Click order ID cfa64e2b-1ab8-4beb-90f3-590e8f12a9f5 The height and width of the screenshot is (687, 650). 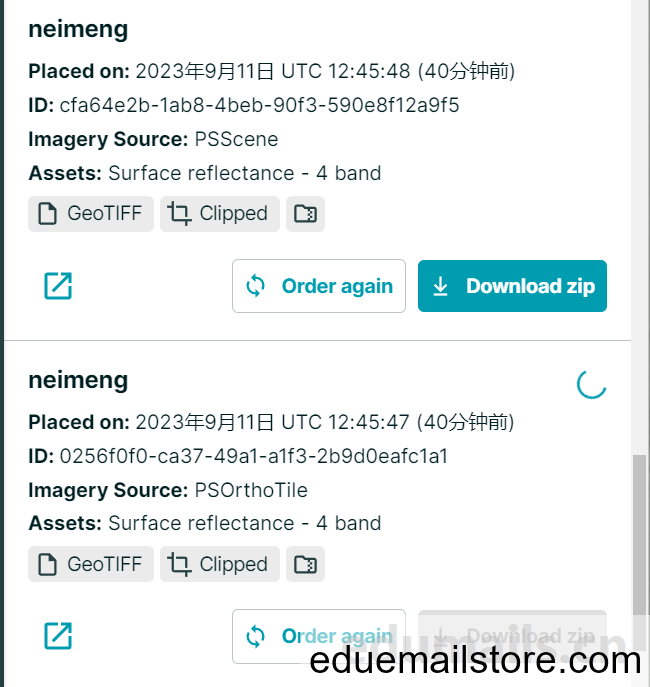click(259, 105)
